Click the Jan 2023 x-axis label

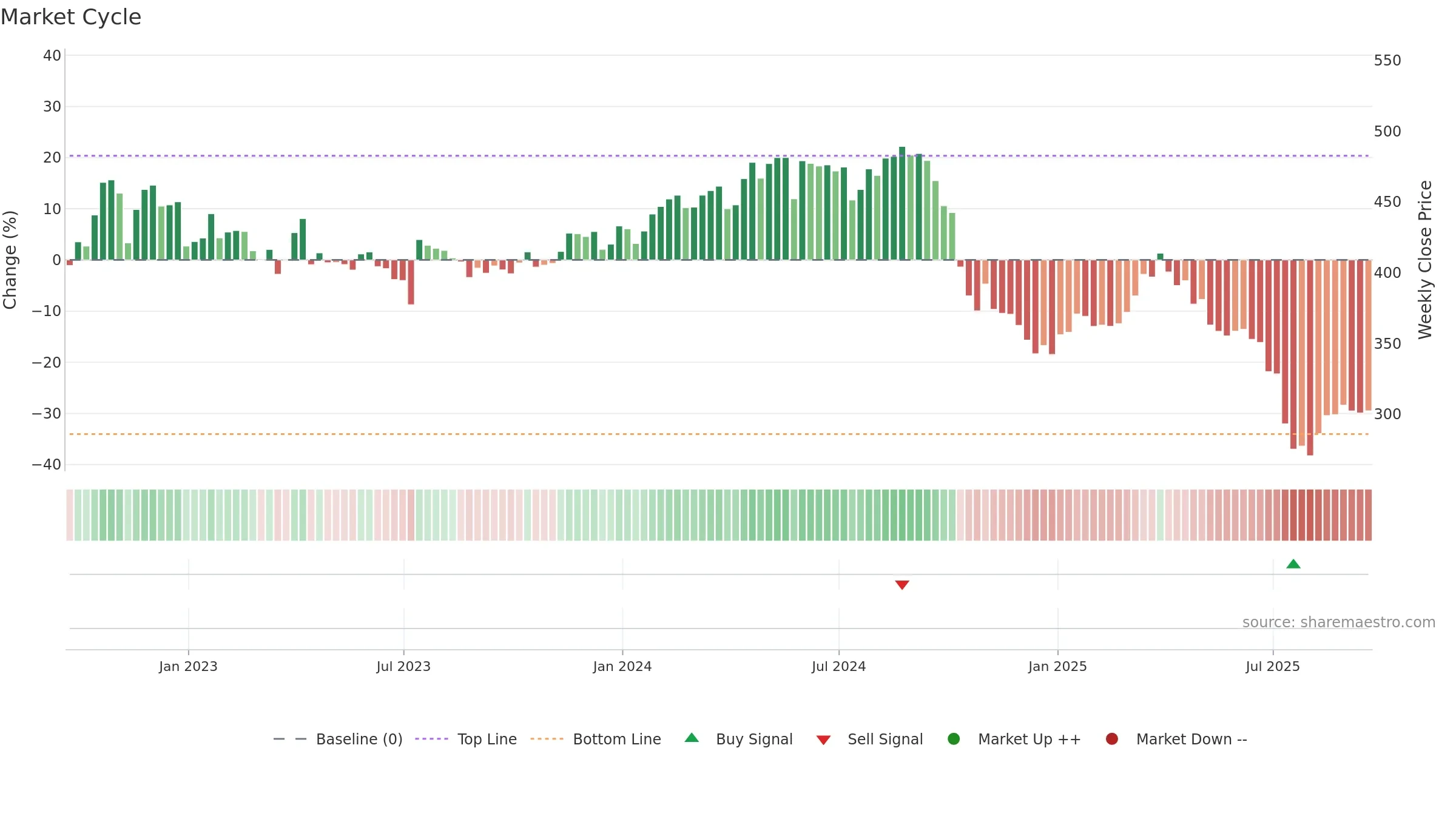tap(188, 667)
